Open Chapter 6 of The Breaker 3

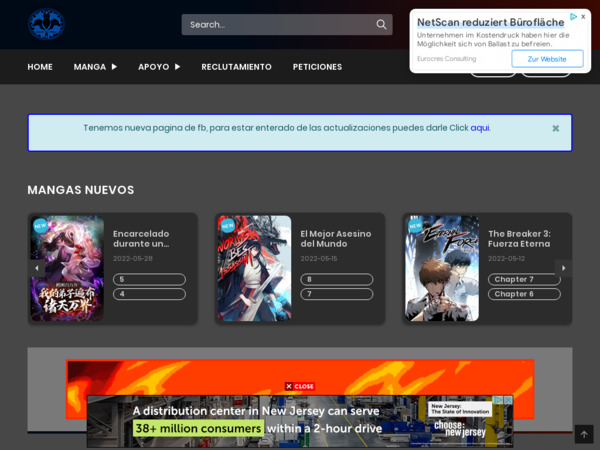pyautogui.click(x=524, y=294)
